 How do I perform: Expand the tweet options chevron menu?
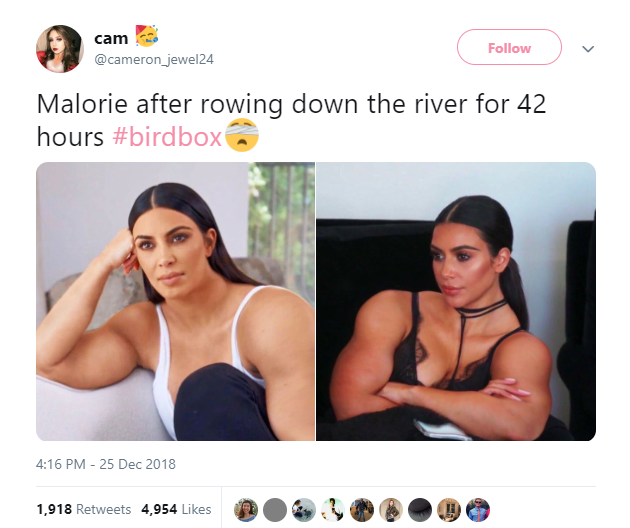coord(588,49)
